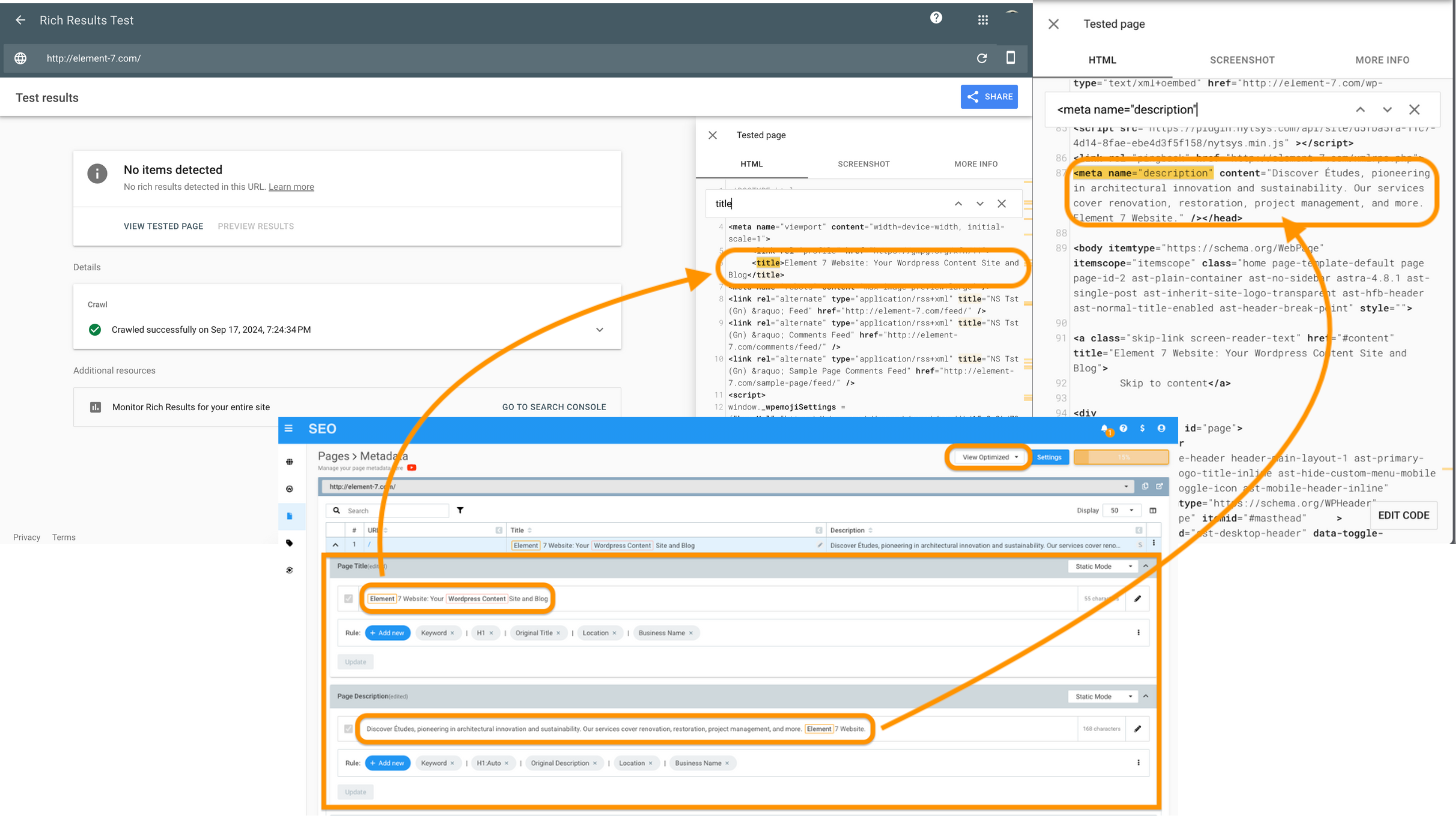Next match arrow in meta description search

pyautogui.click(x=1387, y=109)
